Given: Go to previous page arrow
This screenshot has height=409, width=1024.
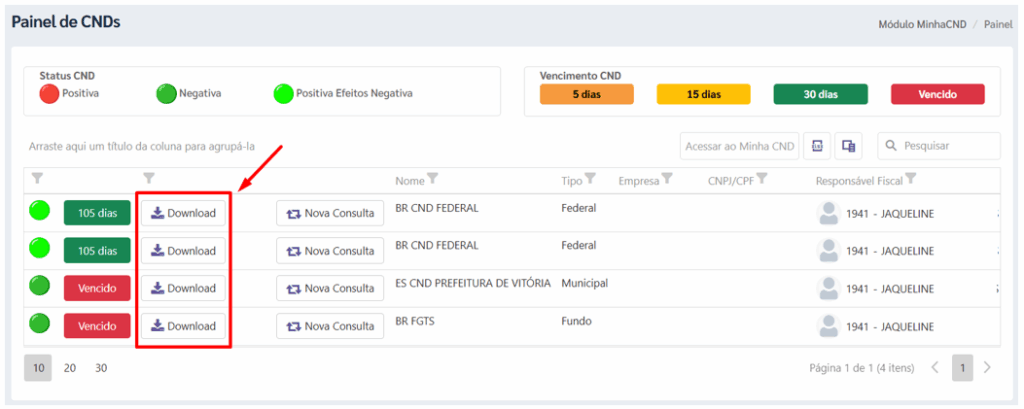Looking at the screenshot, I should pos(935,368).
